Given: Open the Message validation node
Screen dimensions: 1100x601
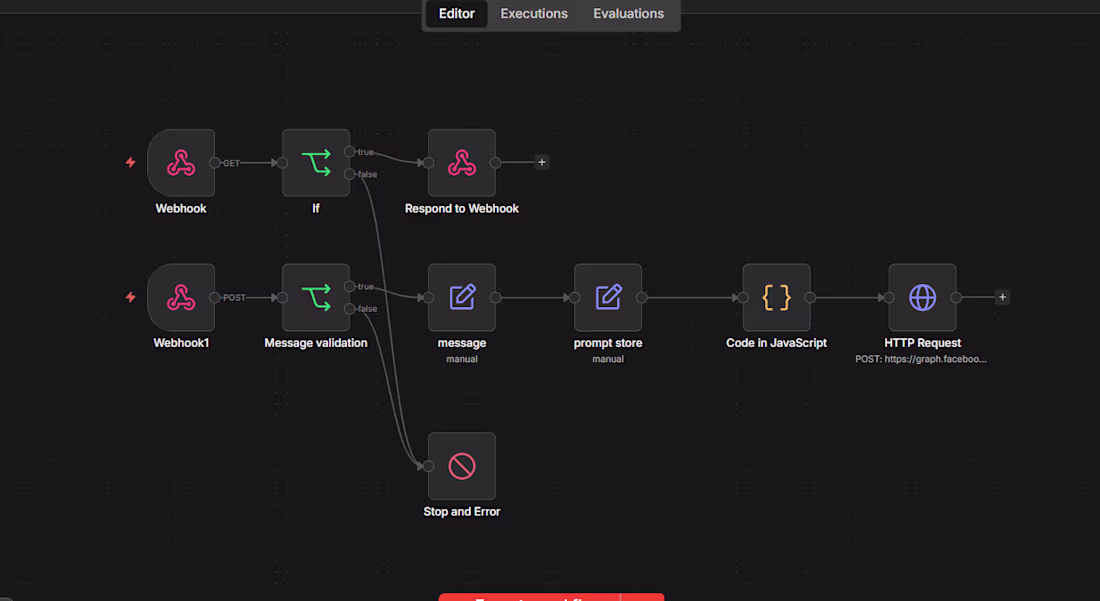Looking at the screenshot, I should [316, 297].
